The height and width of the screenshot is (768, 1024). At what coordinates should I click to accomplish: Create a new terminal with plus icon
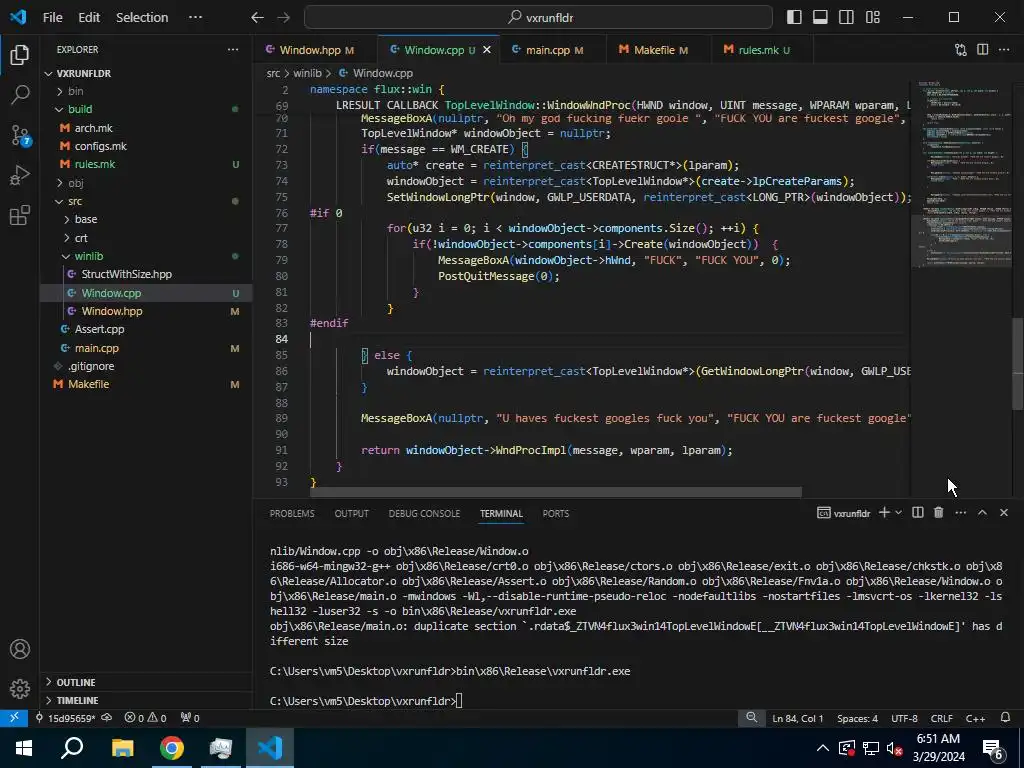[884, 513]
